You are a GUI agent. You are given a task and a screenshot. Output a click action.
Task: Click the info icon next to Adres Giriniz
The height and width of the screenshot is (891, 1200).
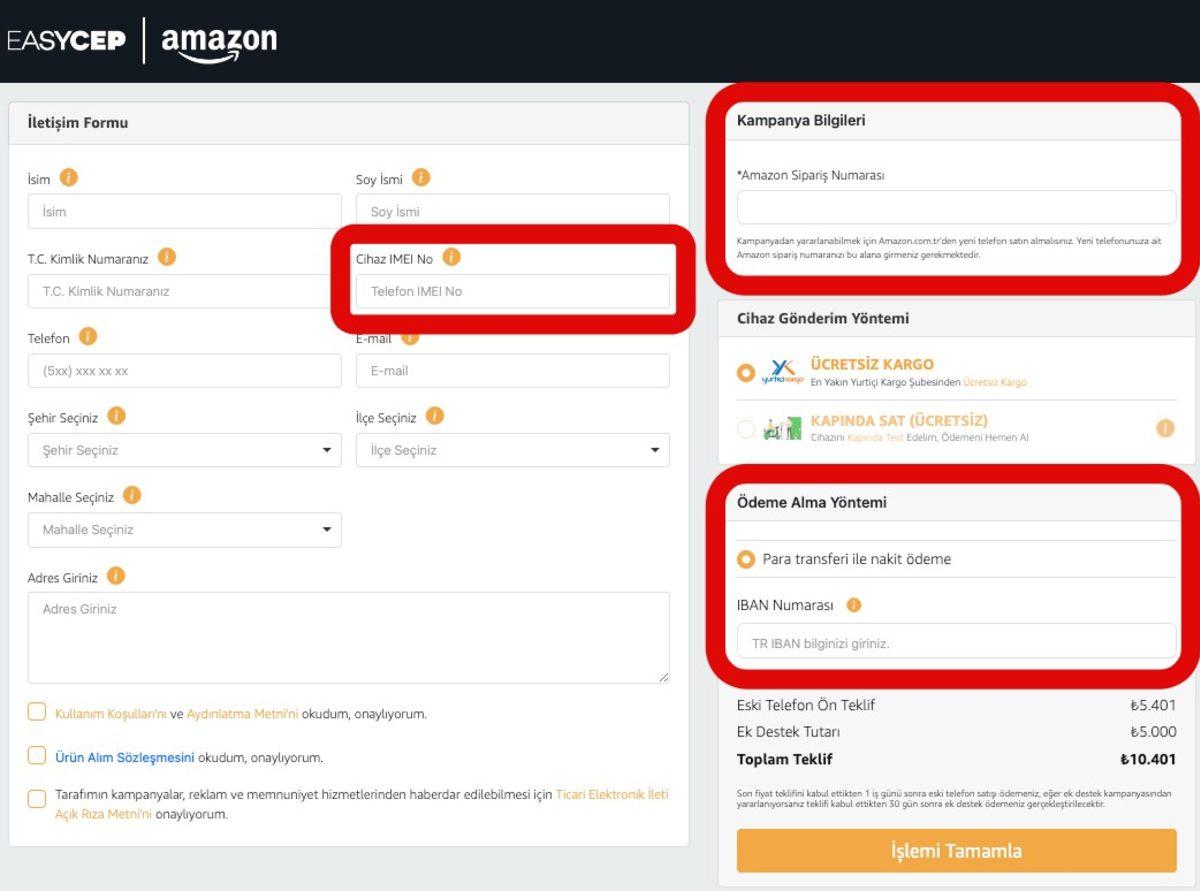pyautogui.click(x=115, y=577)
